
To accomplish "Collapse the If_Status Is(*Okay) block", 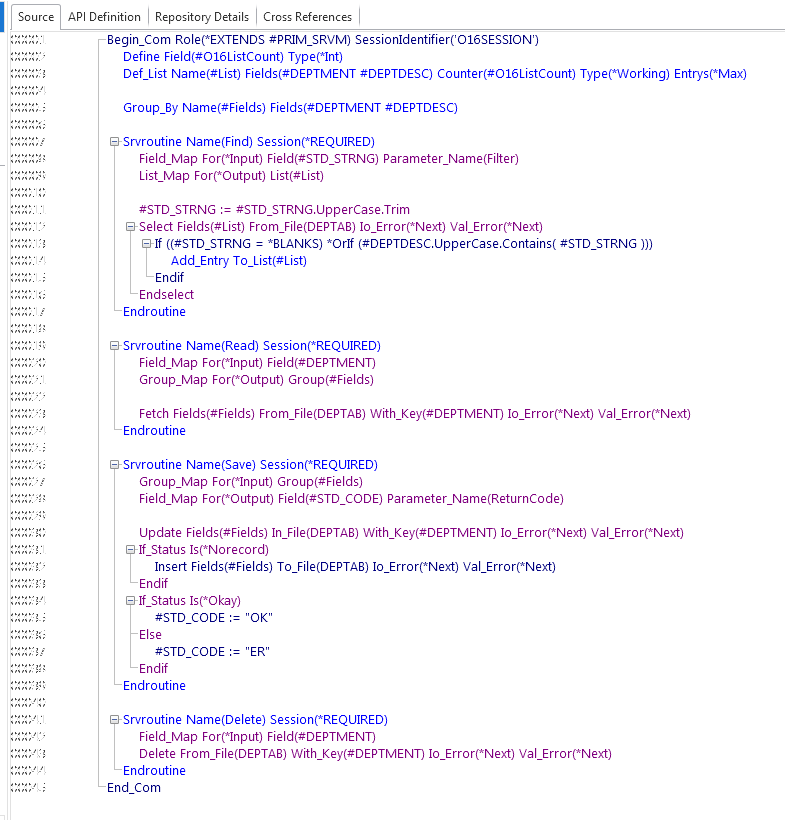I will [x=131, y=601].
